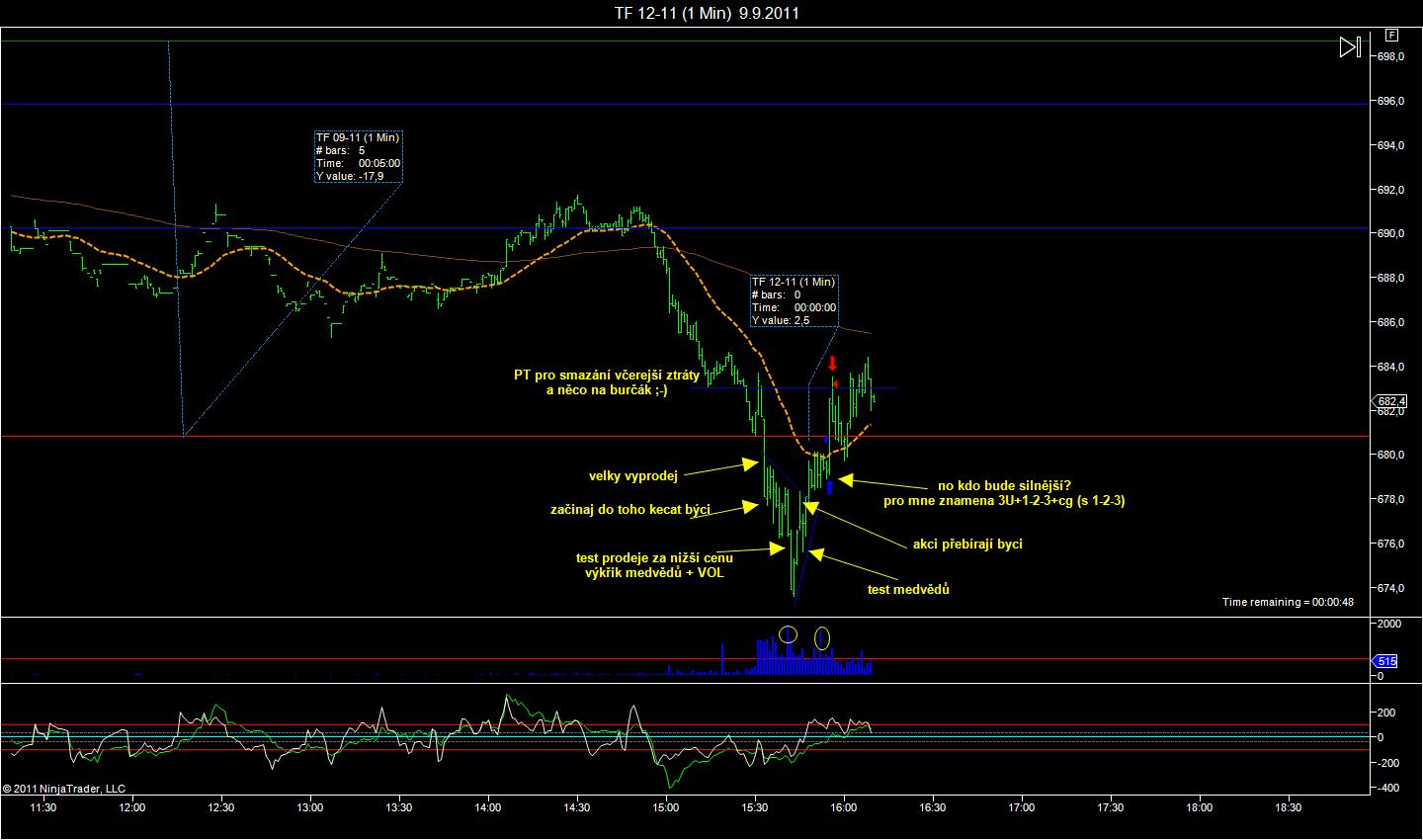This screenshot has width=1423, height=840.
Task: Click the 'Time remaining = 00:00:48' readout
Action: [x=1288, y=602]
